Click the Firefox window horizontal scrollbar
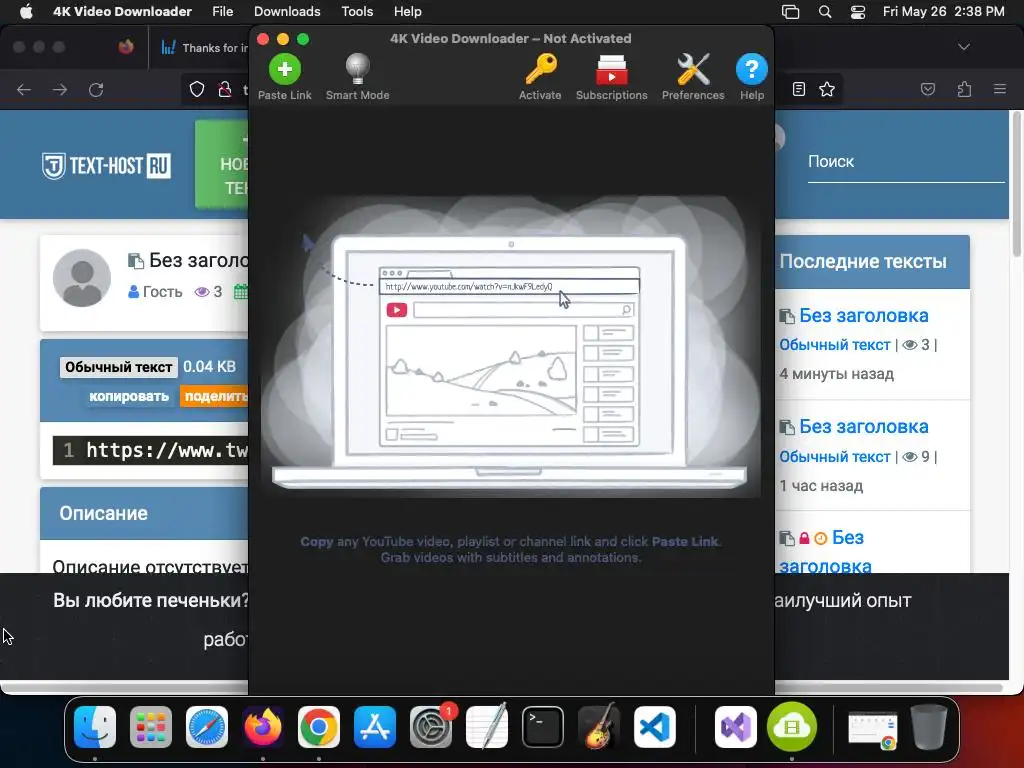The height and width of the screenshot is (768, 1024). (x=502, y=688)
